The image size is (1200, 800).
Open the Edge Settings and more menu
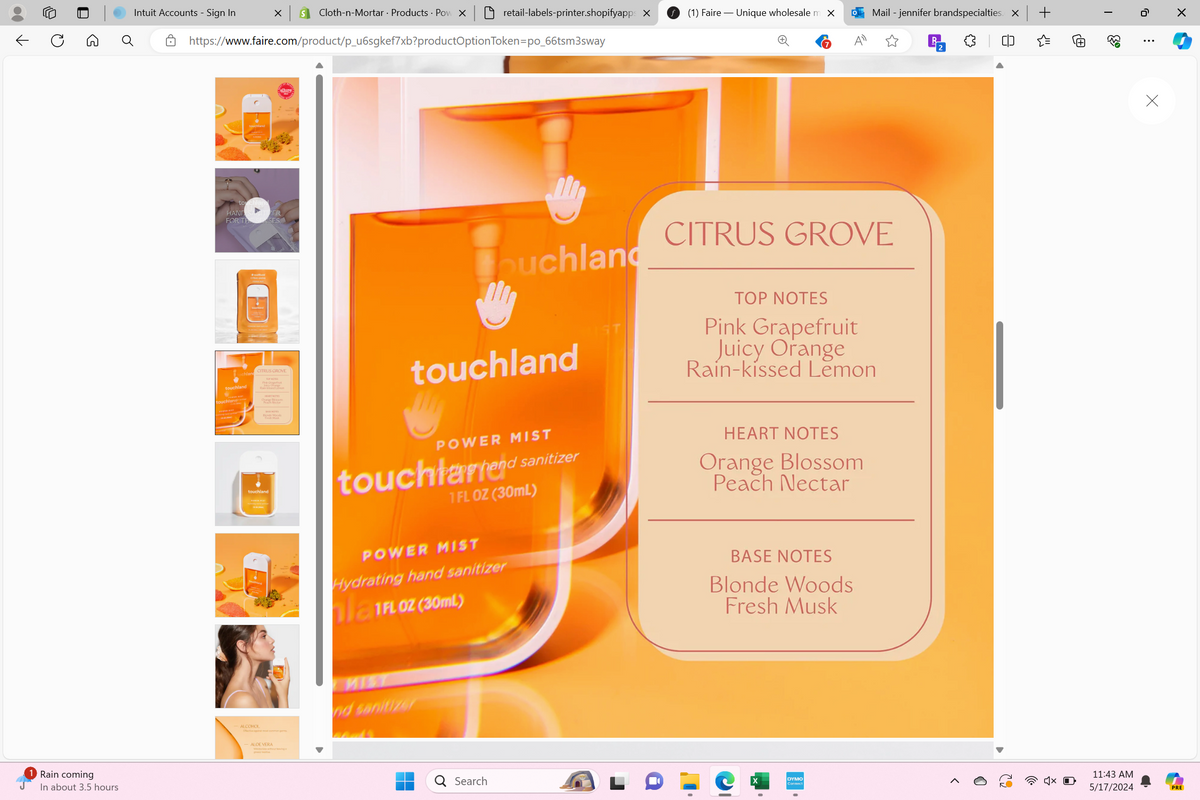1148,41
